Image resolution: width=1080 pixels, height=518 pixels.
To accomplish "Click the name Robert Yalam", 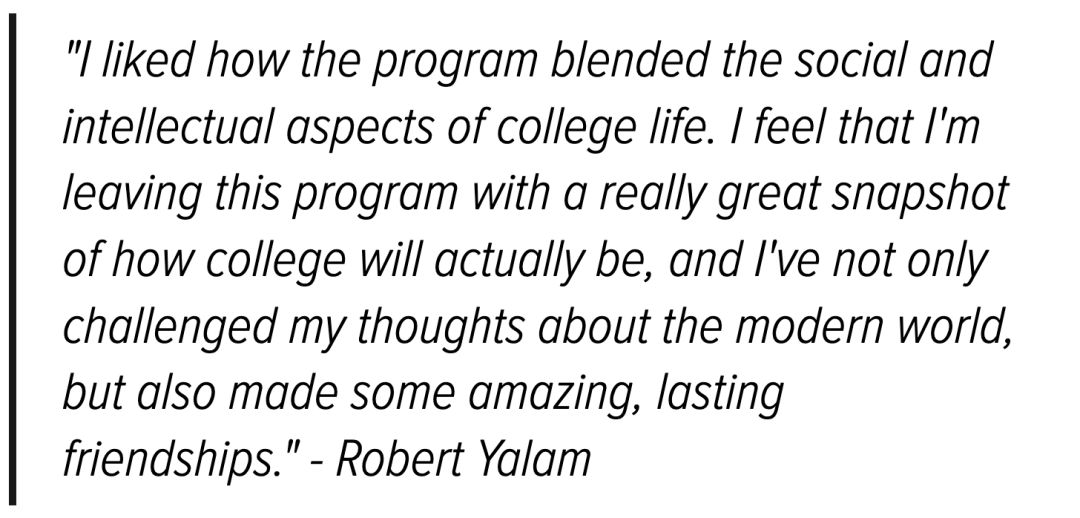I will [464, 459].
